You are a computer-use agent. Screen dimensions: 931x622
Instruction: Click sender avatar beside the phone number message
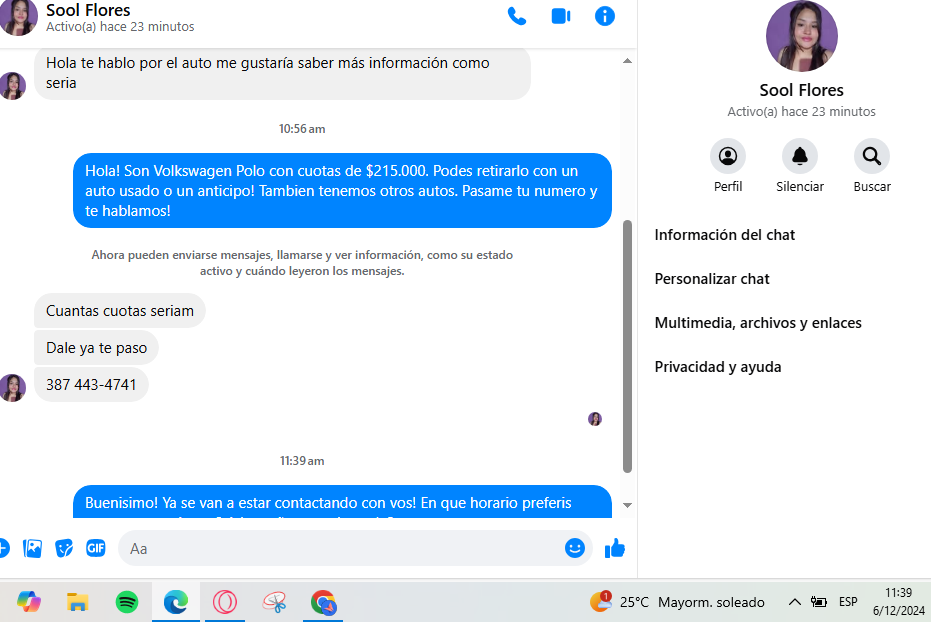[12, 388]
